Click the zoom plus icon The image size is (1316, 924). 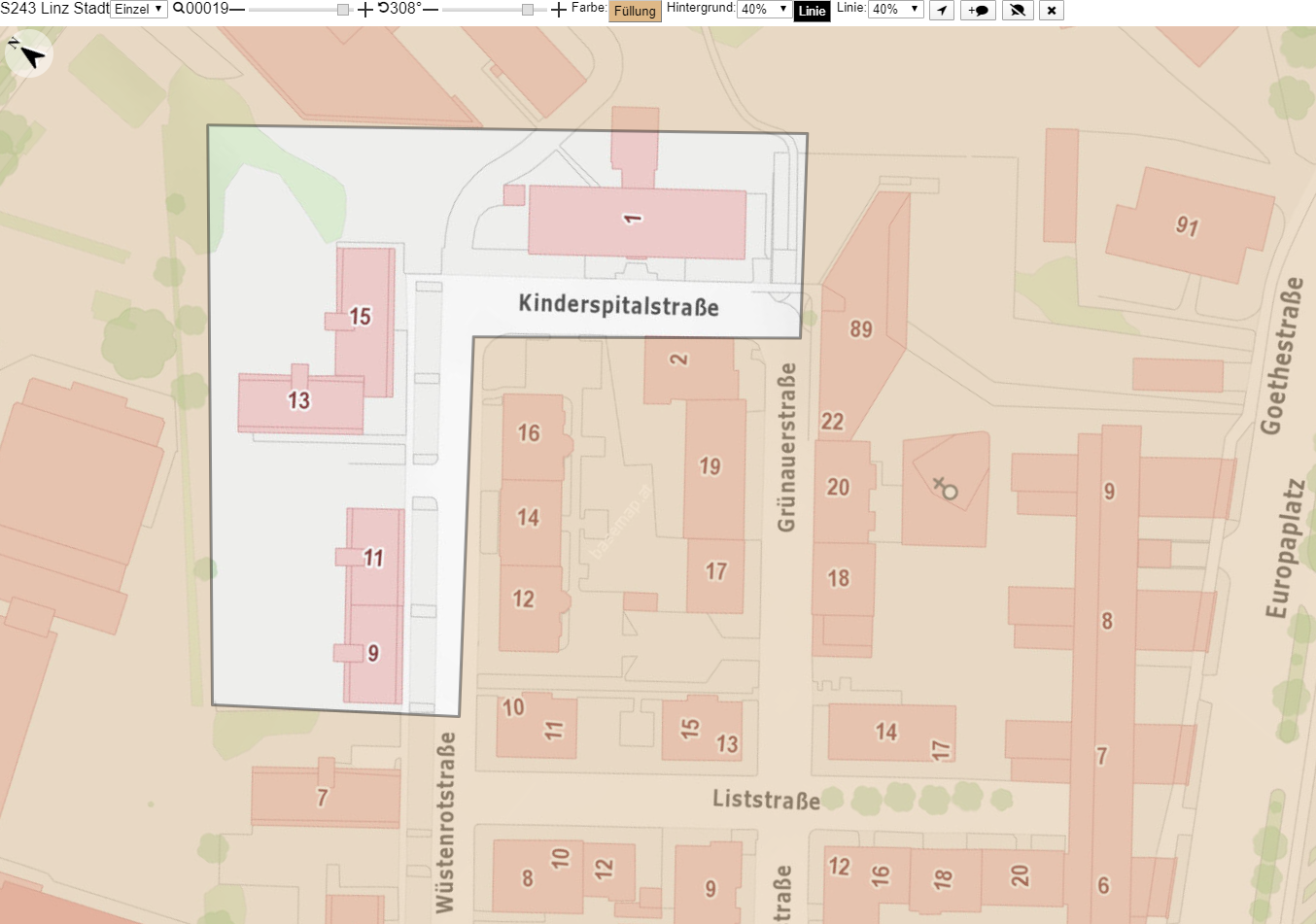point(365,10)
